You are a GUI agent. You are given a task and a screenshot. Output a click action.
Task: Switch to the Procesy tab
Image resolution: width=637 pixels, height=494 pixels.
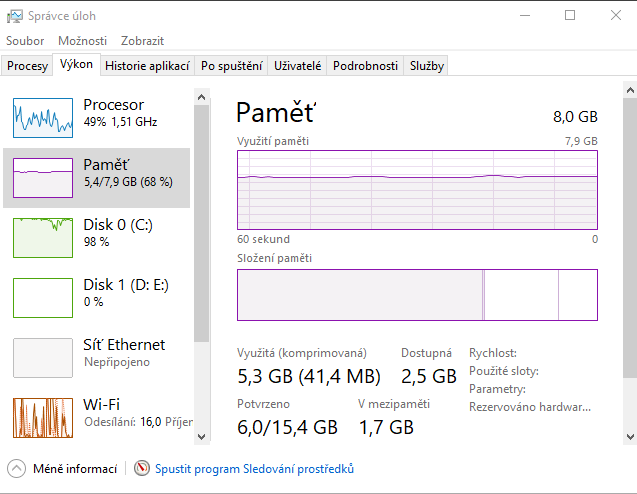27,66
